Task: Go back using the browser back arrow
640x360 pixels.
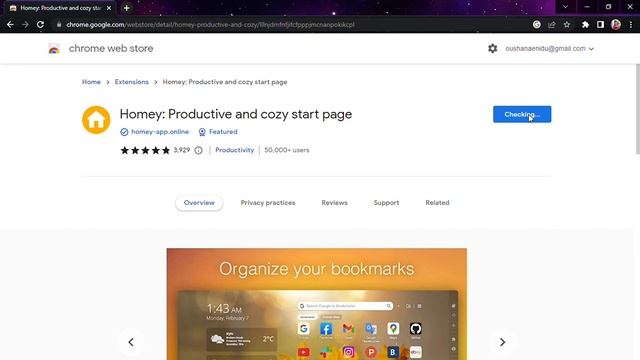Action: [x=10, y=24]
